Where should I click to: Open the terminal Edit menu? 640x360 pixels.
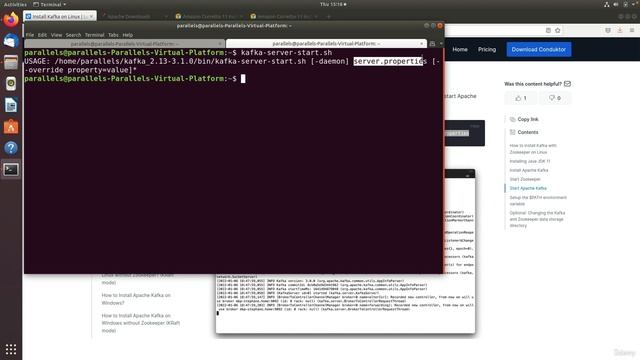(42, 35)
